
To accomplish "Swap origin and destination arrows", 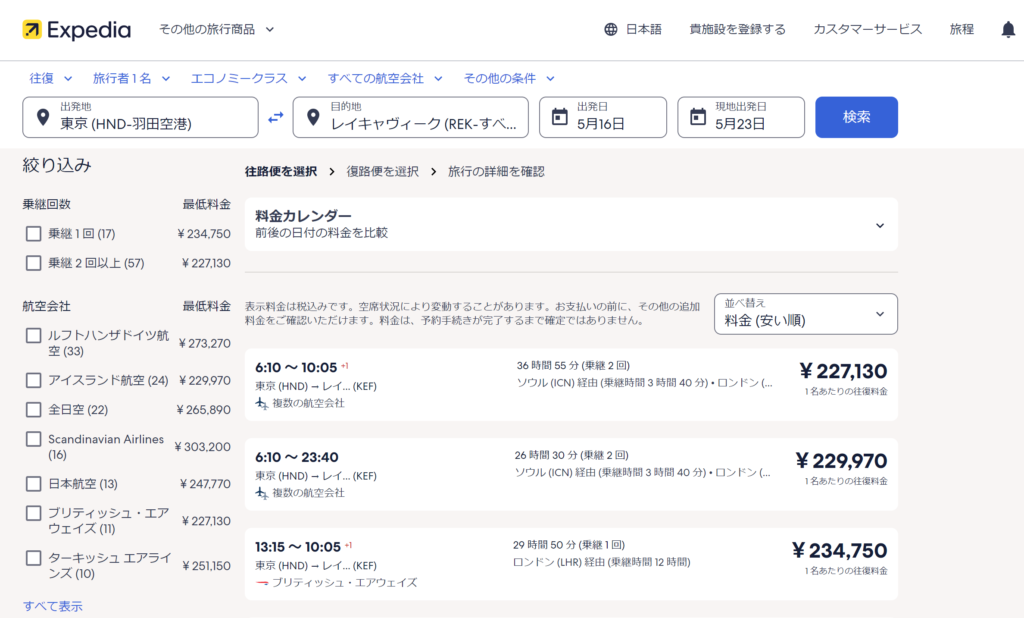I will click(x=276, y=117).
